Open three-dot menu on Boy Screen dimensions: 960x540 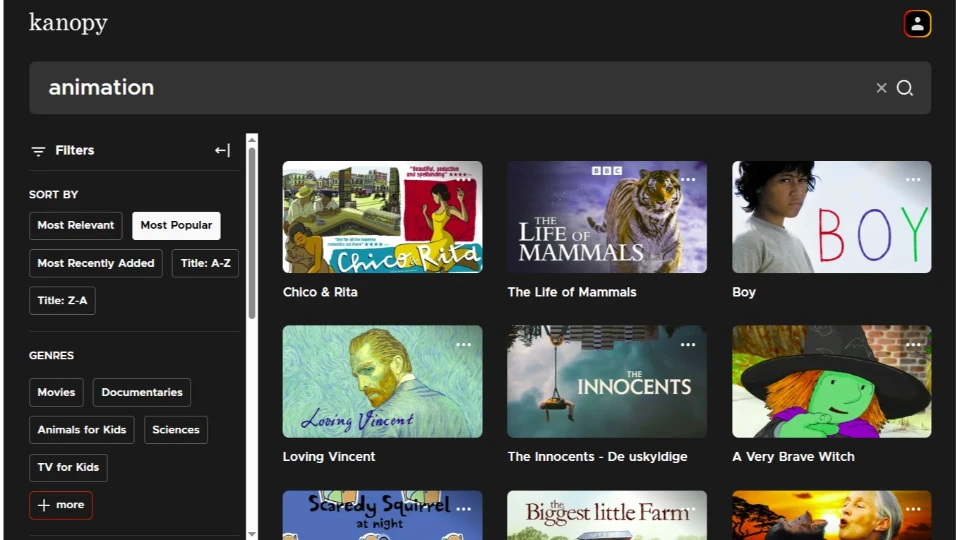point(913,180)
